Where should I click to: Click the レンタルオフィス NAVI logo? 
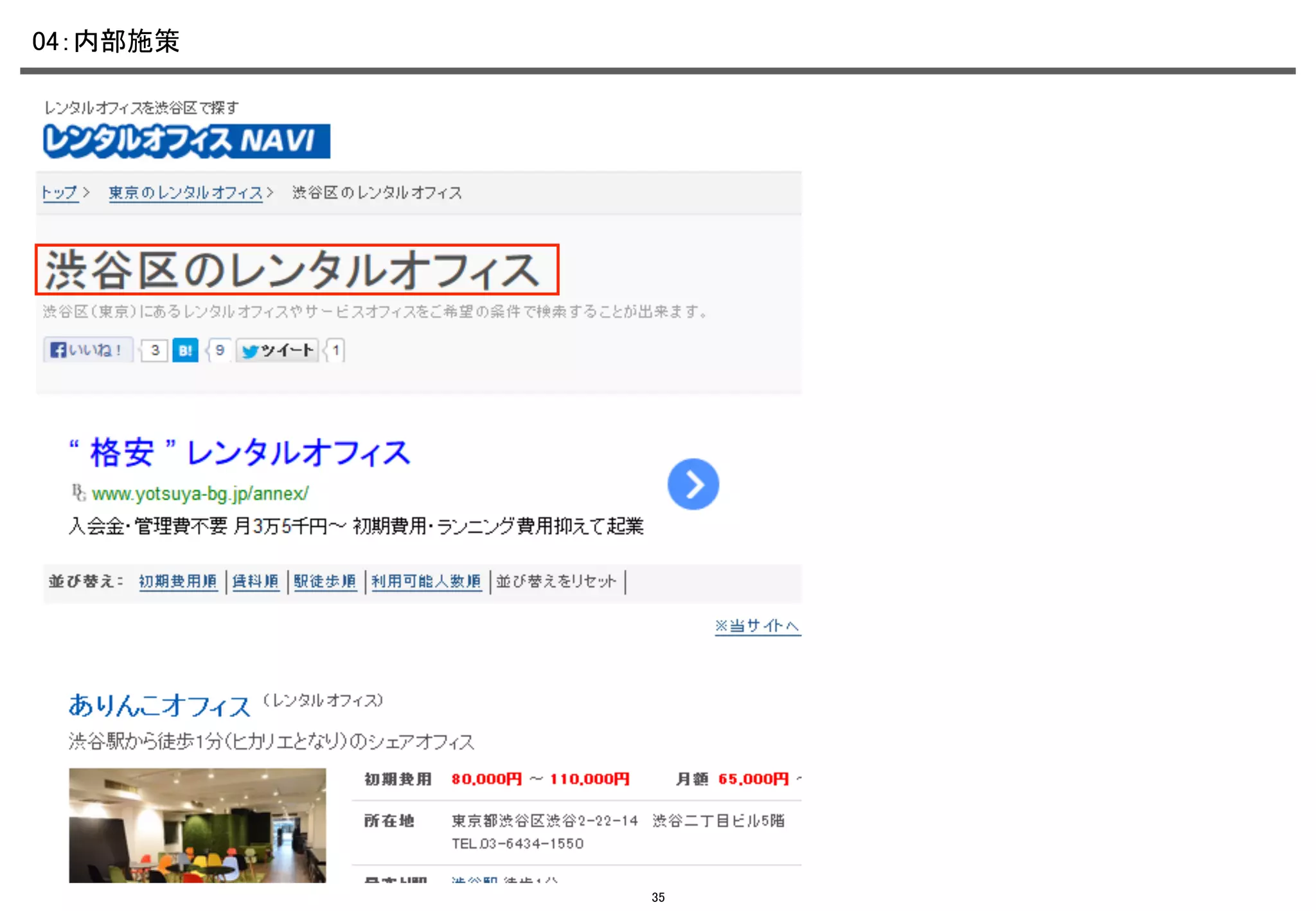click(x=186, y=141)
